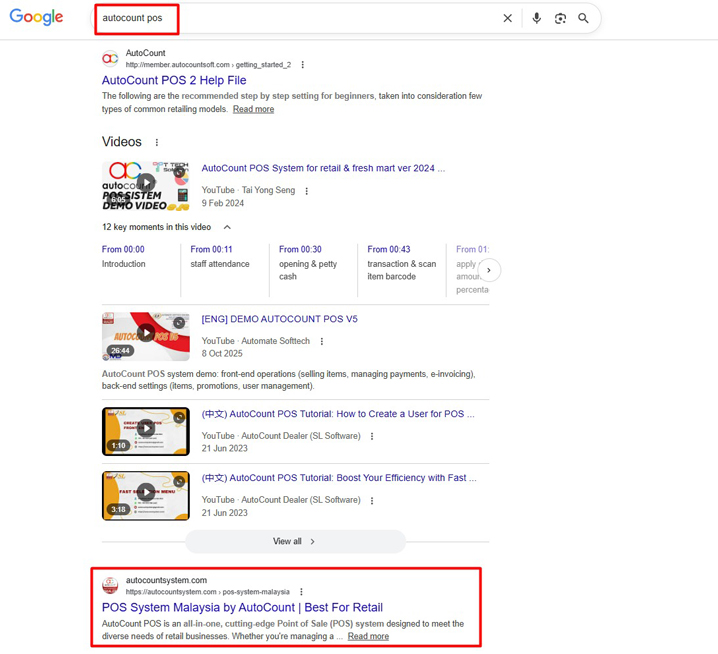Click the Google logo

pos(36,17)
